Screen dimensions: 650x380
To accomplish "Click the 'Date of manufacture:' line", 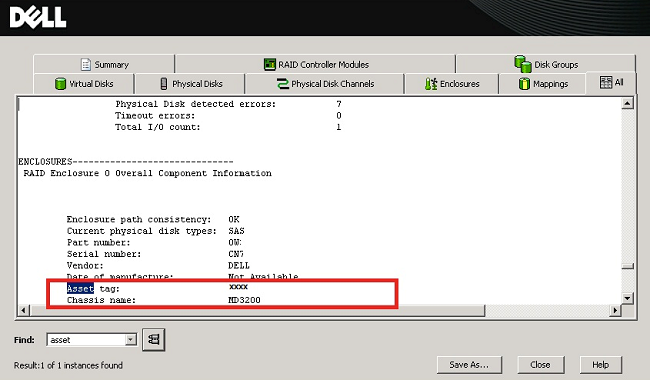I will [x=182, y=276].
